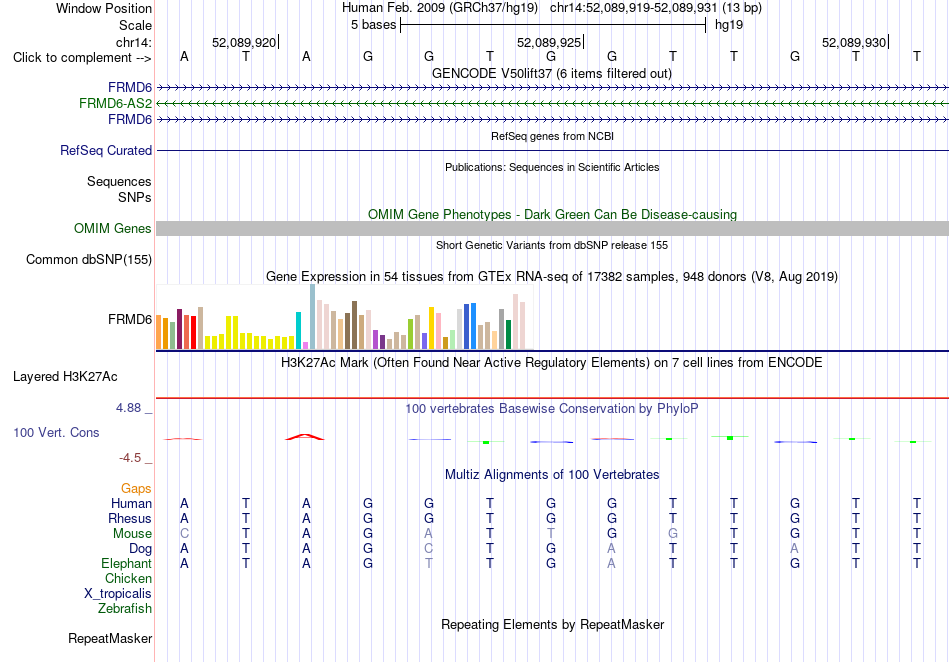Open the Common dbSNP(155) track label

pos(88,259)
